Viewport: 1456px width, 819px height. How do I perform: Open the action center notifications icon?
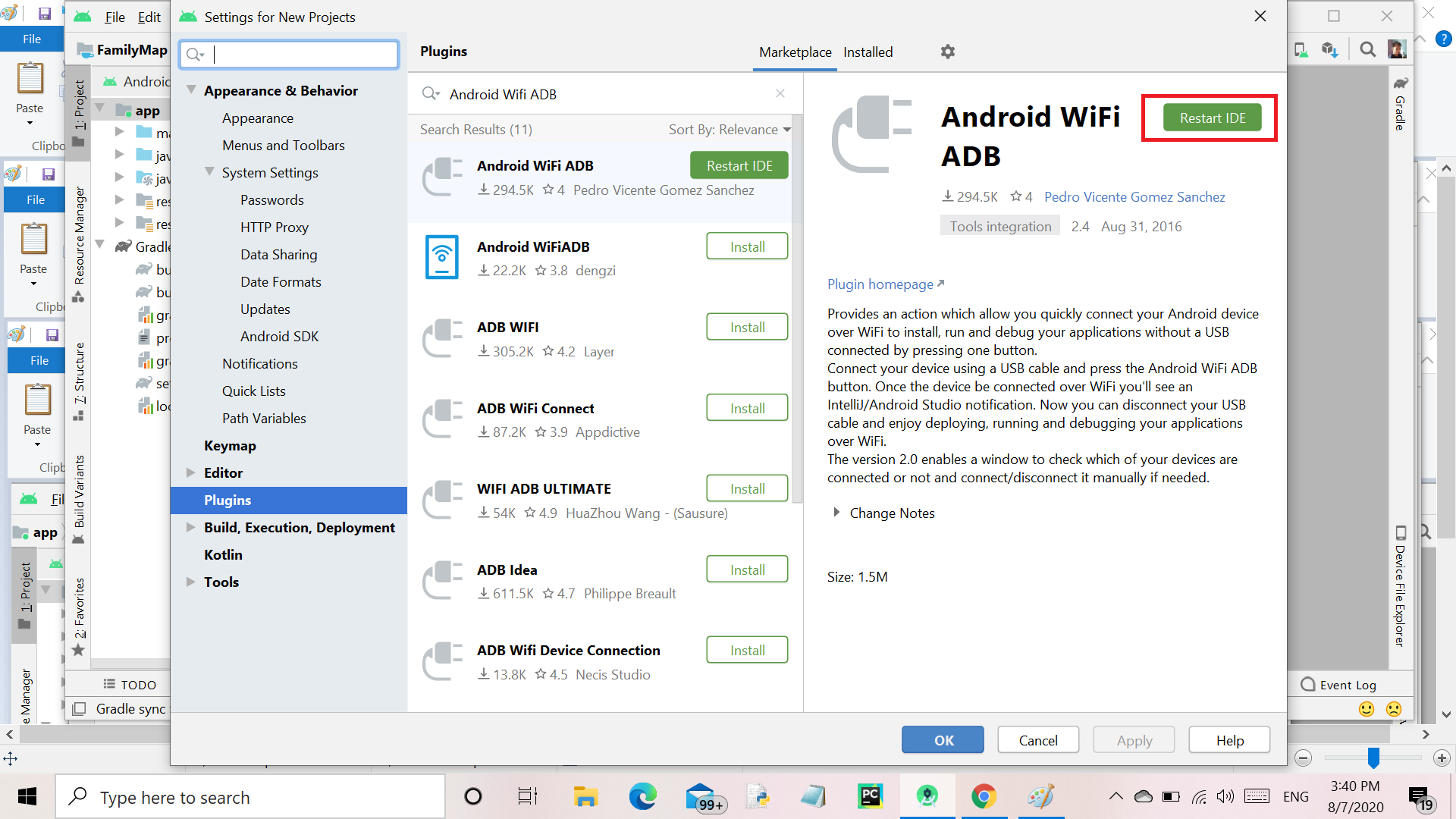[x=1420, y=797]
